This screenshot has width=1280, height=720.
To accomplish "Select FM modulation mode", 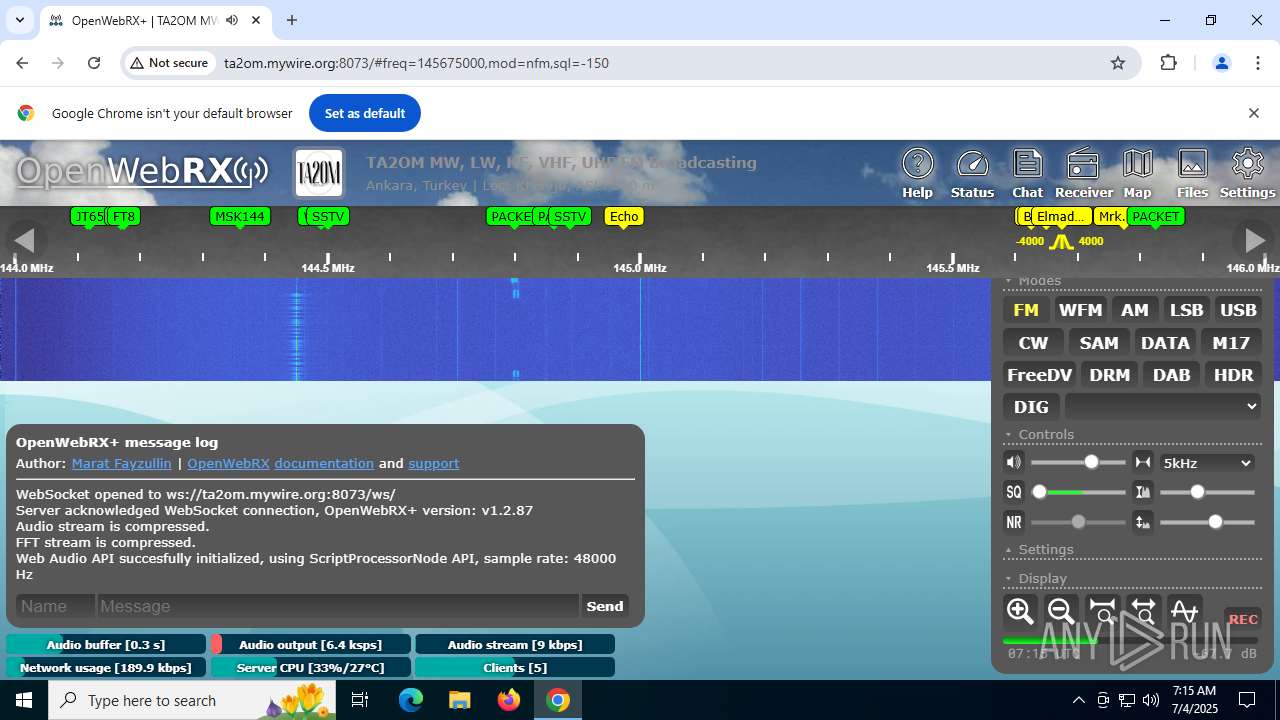I will pyautogui.click(x=1026, y=310).
